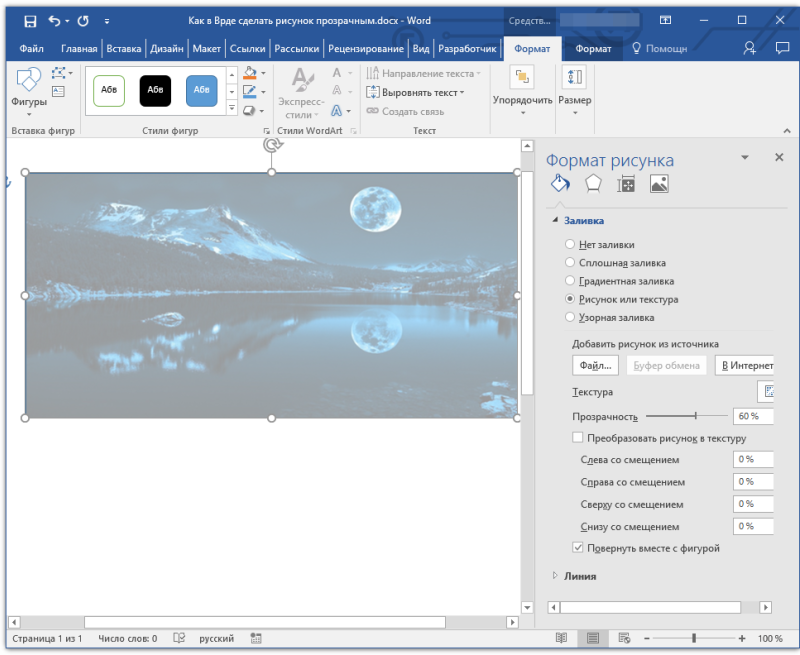Open the Вставка ribbon tab

pos(123,49)
